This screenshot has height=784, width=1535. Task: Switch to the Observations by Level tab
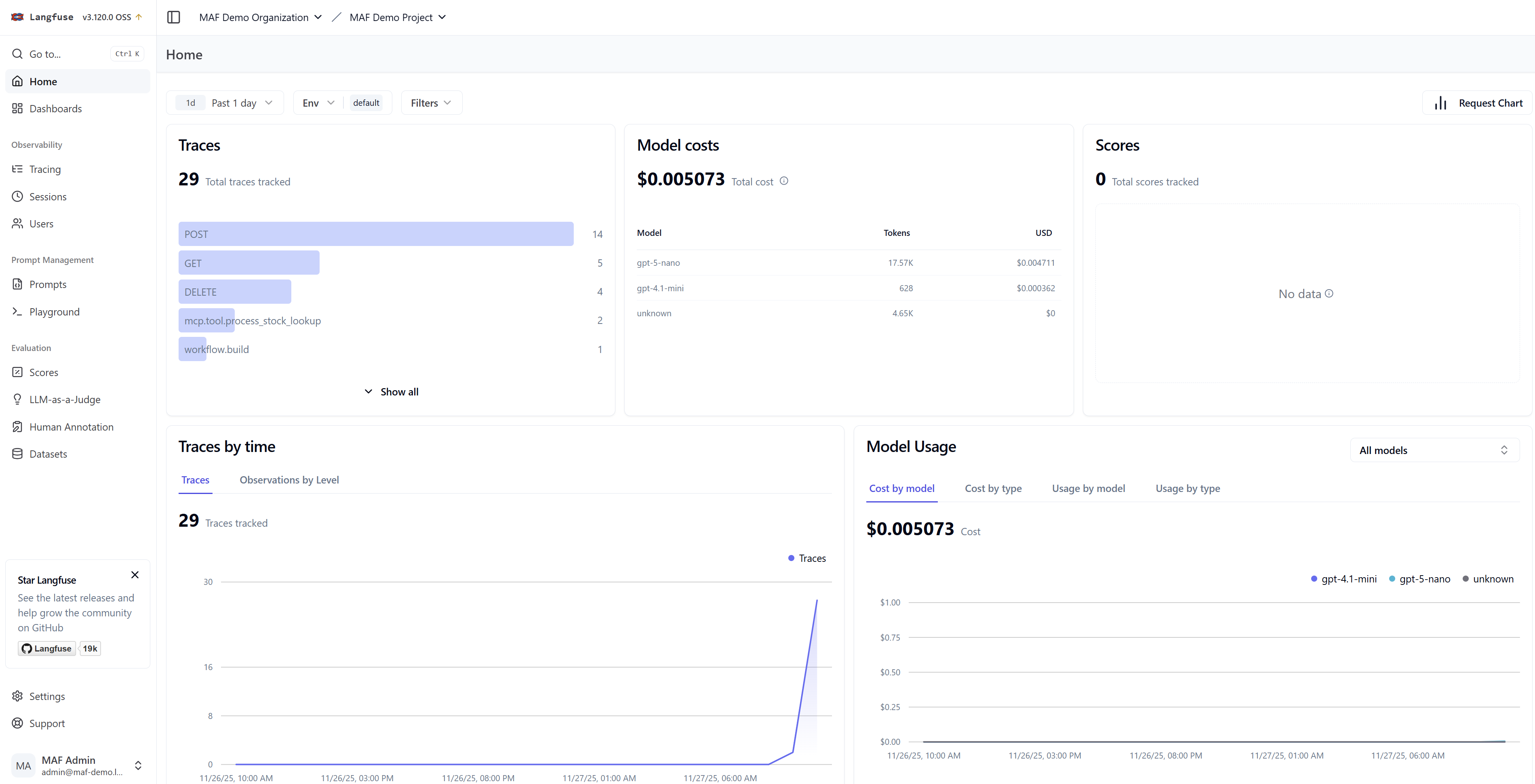point(289,480)
